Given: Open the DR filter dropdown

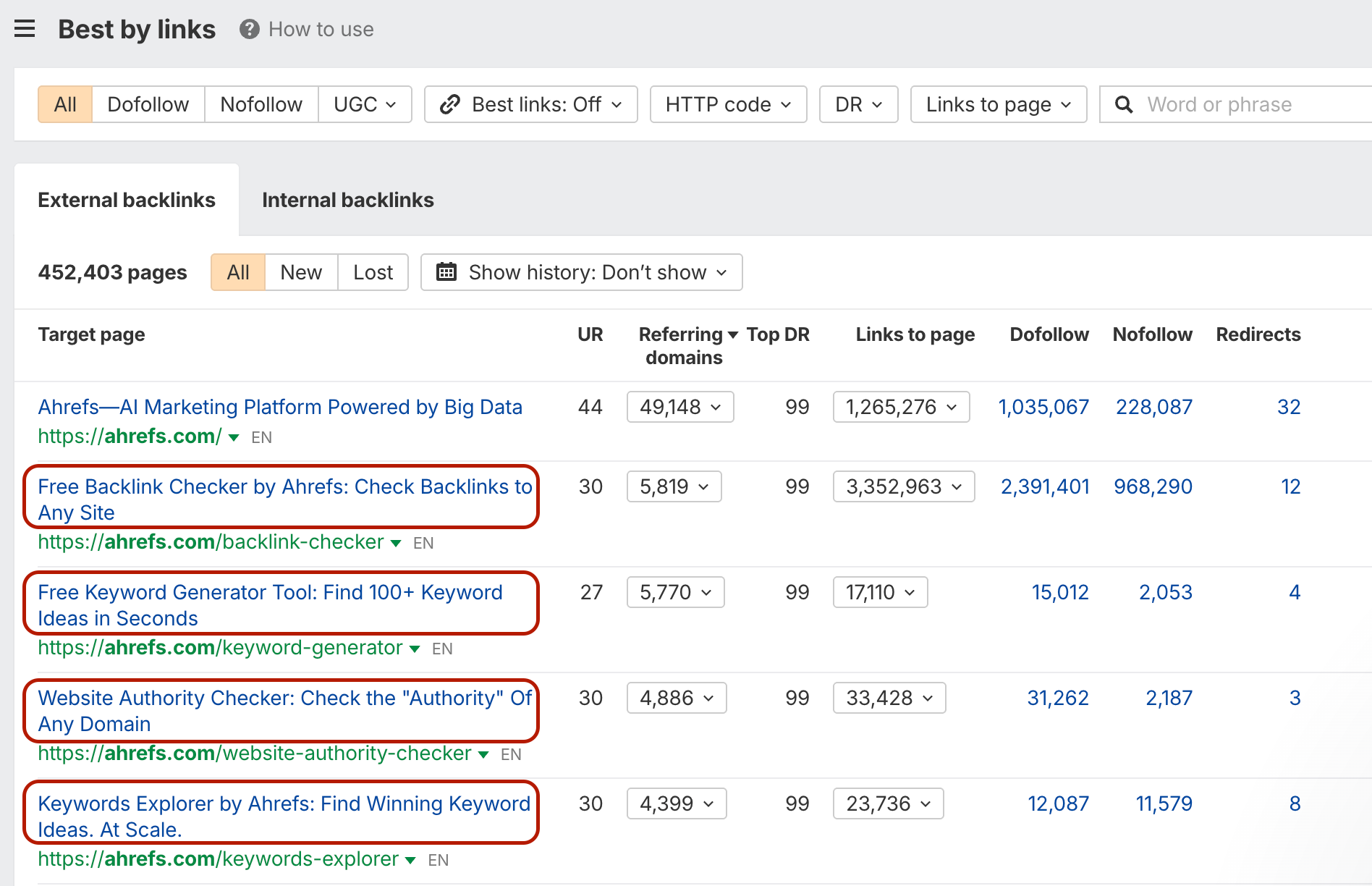Looking at the screenshot, I should (858, 104).
